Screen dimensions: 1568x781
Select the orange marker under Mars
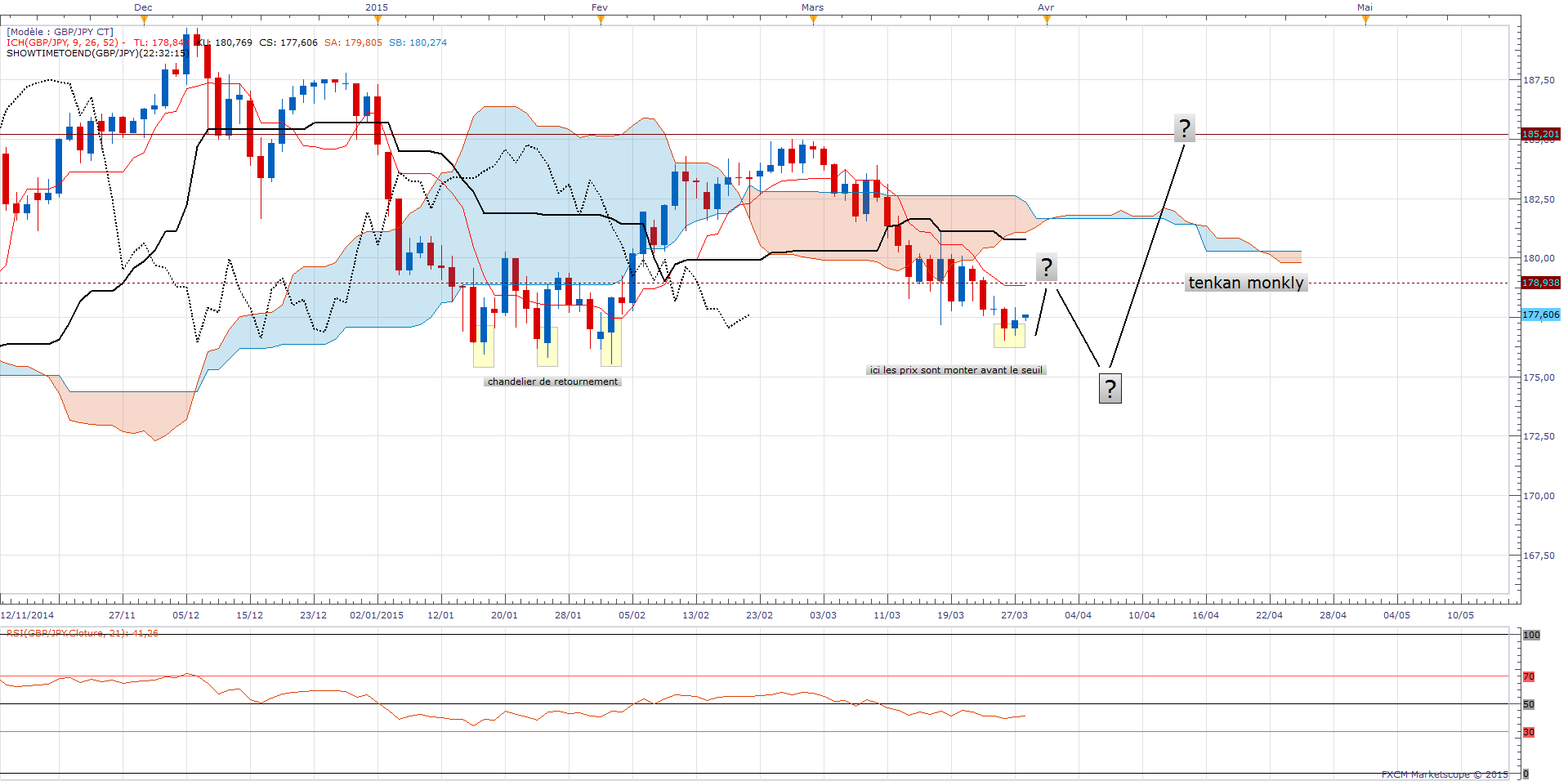(x=813, y=20)
